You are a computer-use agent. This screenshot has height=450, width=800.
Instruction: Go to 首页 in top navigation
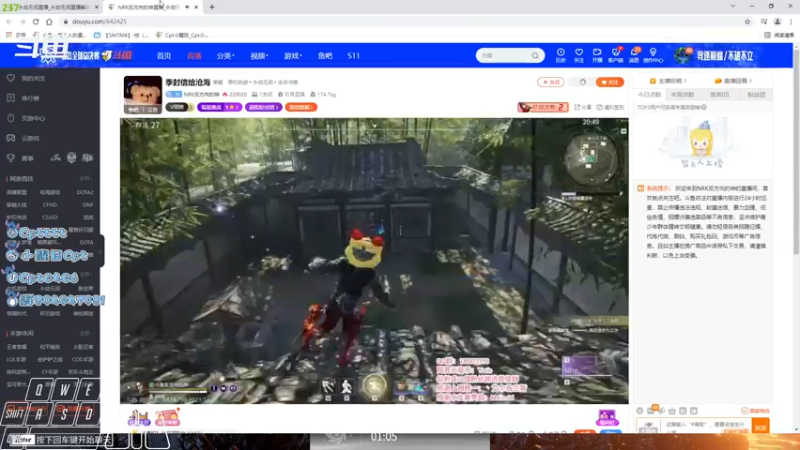(x=164, y=56)
